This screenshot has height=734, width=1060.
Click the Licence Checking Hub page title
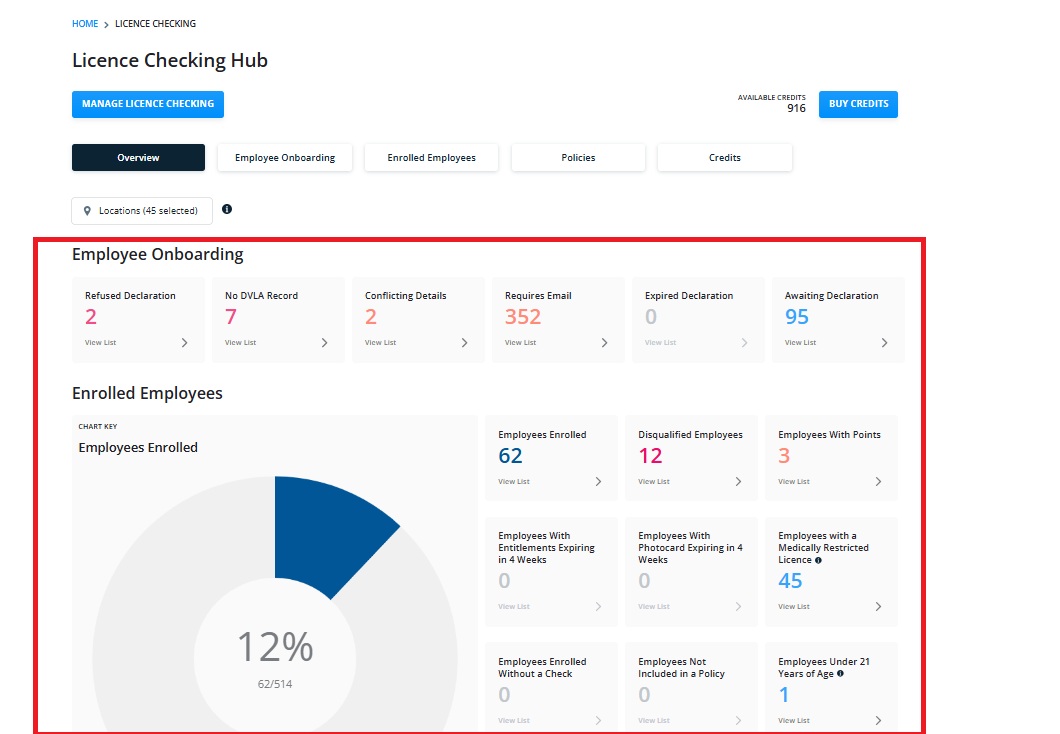coord(170,61)
